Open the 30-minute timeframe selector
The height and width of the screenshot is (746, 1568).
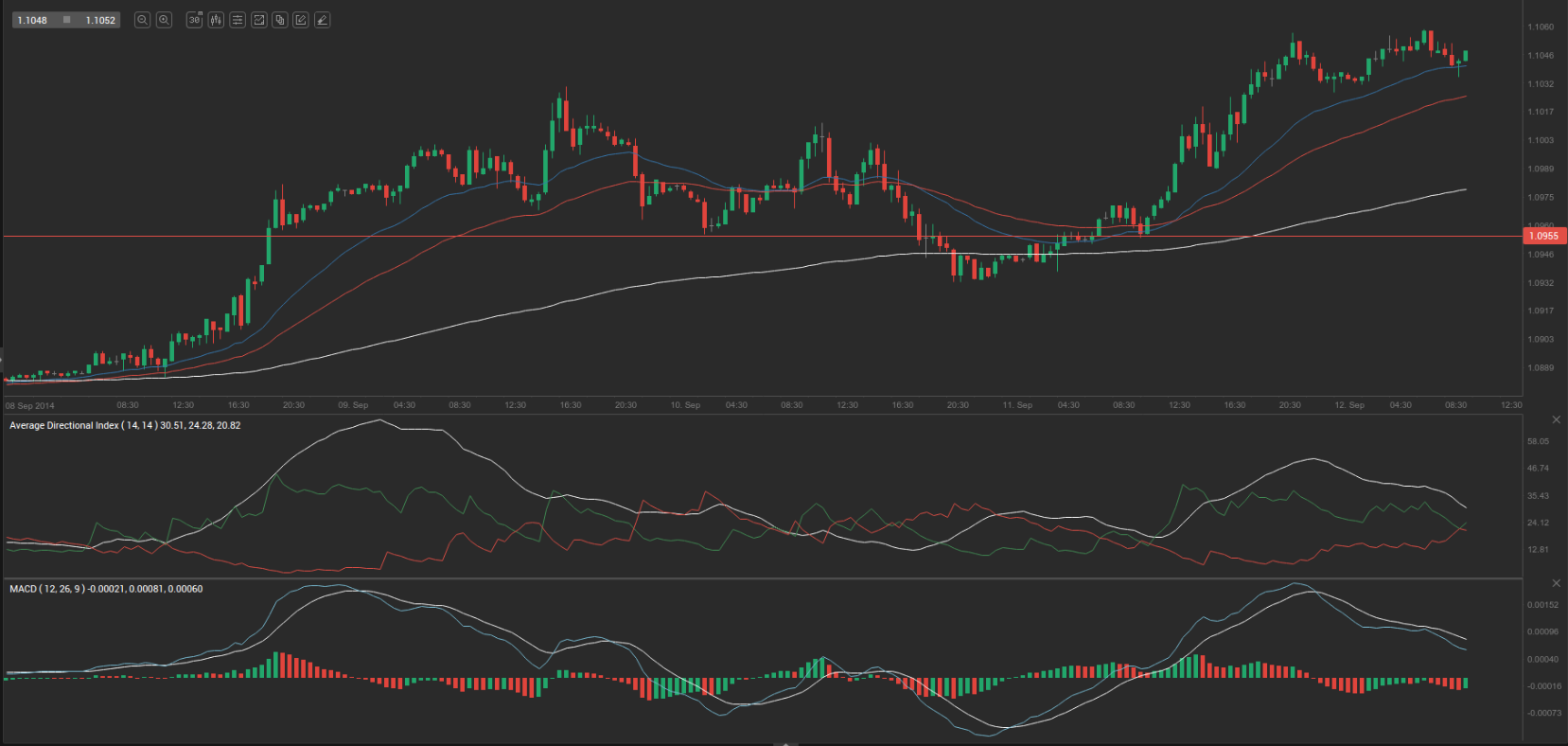194,20
